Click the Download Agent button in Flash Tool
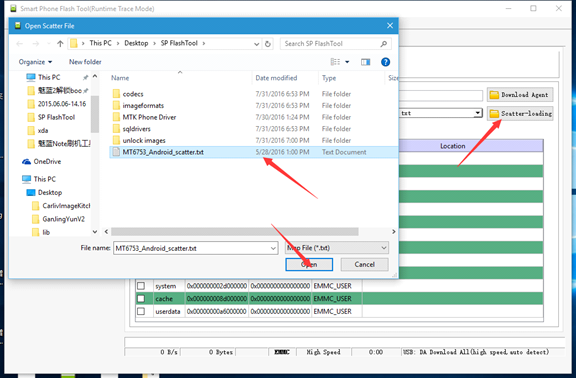 [520, 95]
